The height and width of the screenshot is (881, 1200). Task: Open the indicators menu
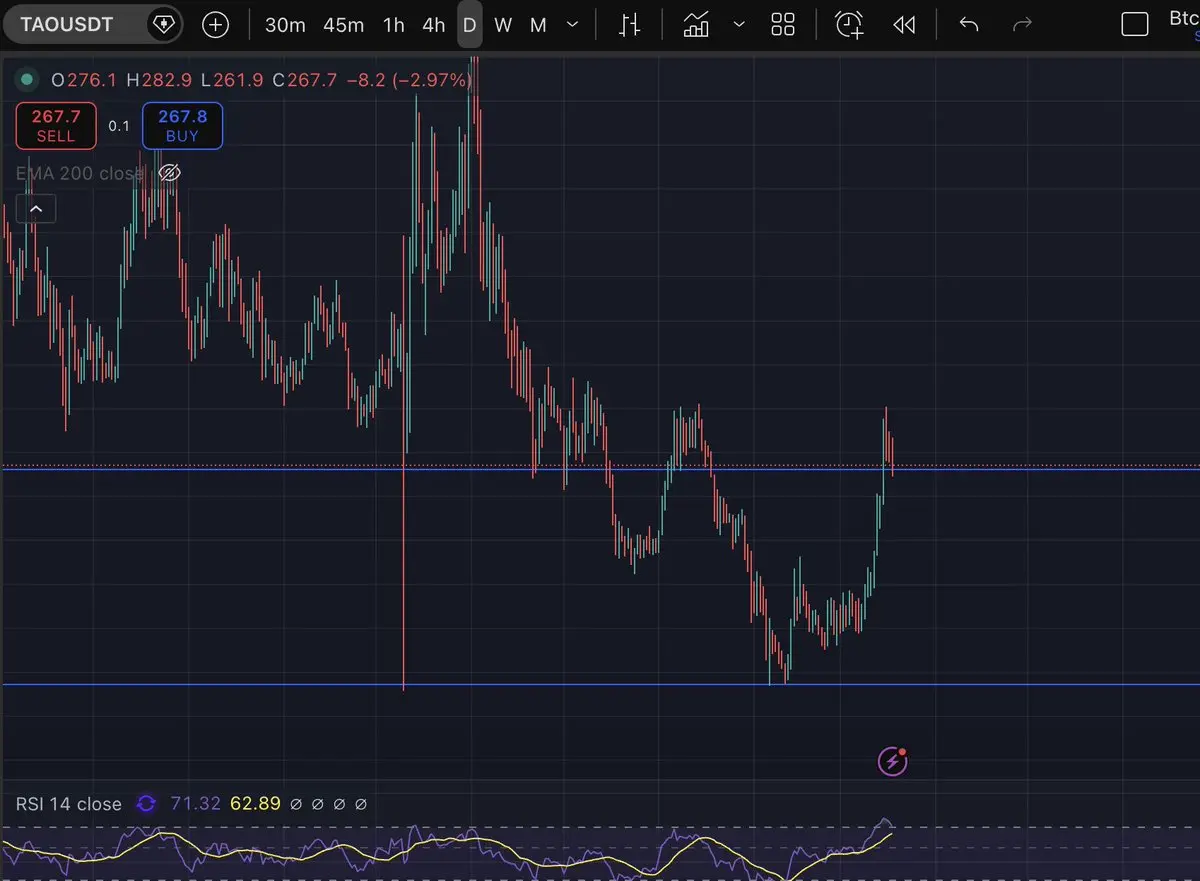pyautogui.click(x=696, y=25)
